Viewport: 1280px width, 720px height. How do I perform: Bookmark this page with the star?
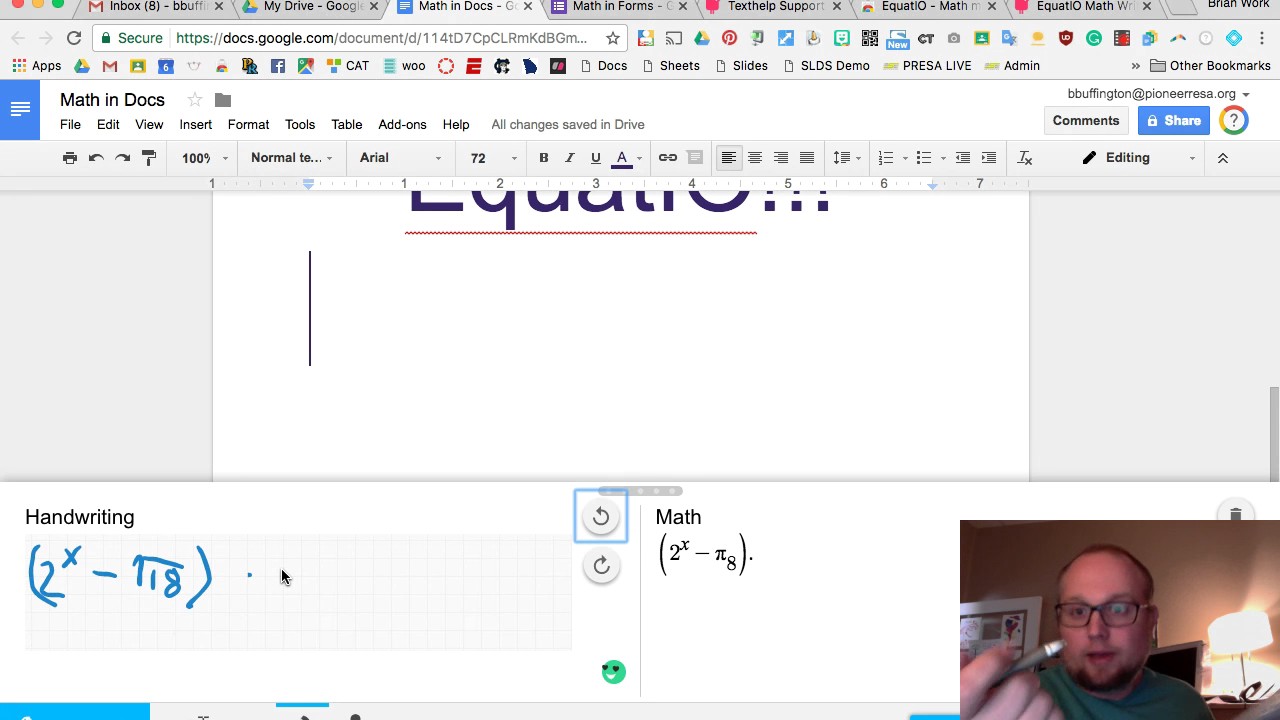[x=613, y=38]
